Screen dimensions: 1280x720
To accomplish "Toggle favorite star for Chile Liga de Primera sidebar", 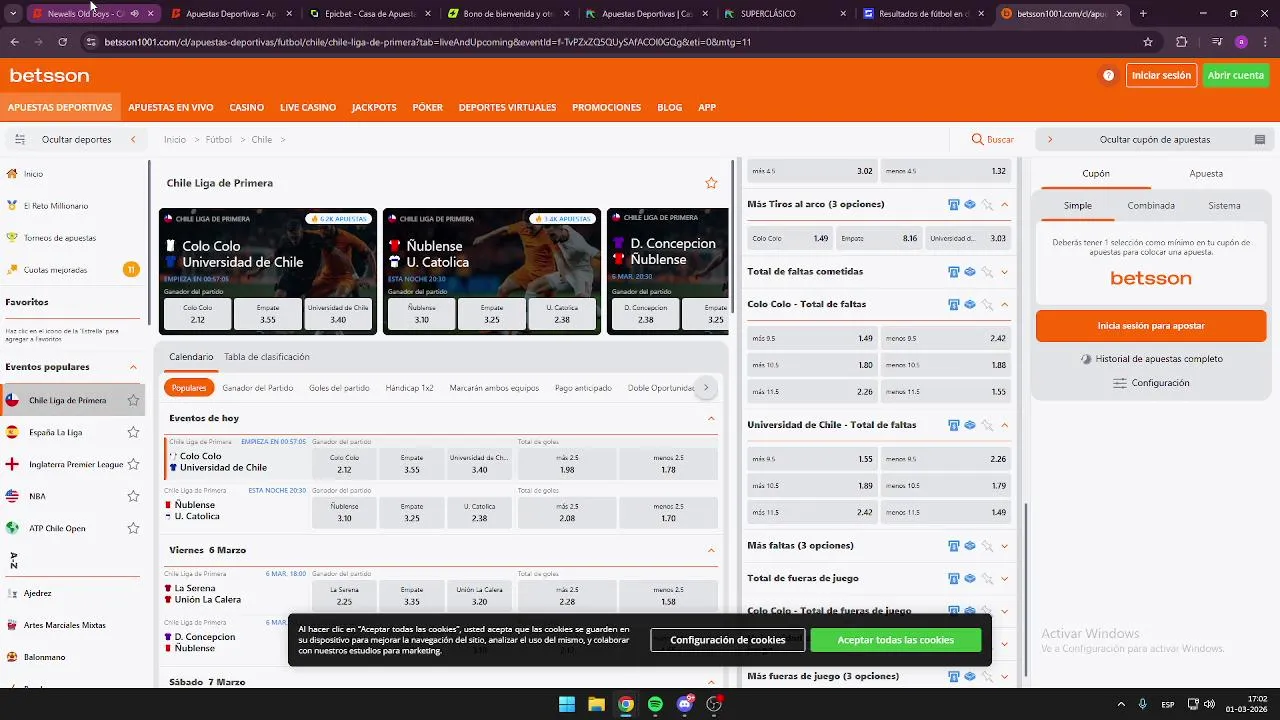I will click(133, 400).
